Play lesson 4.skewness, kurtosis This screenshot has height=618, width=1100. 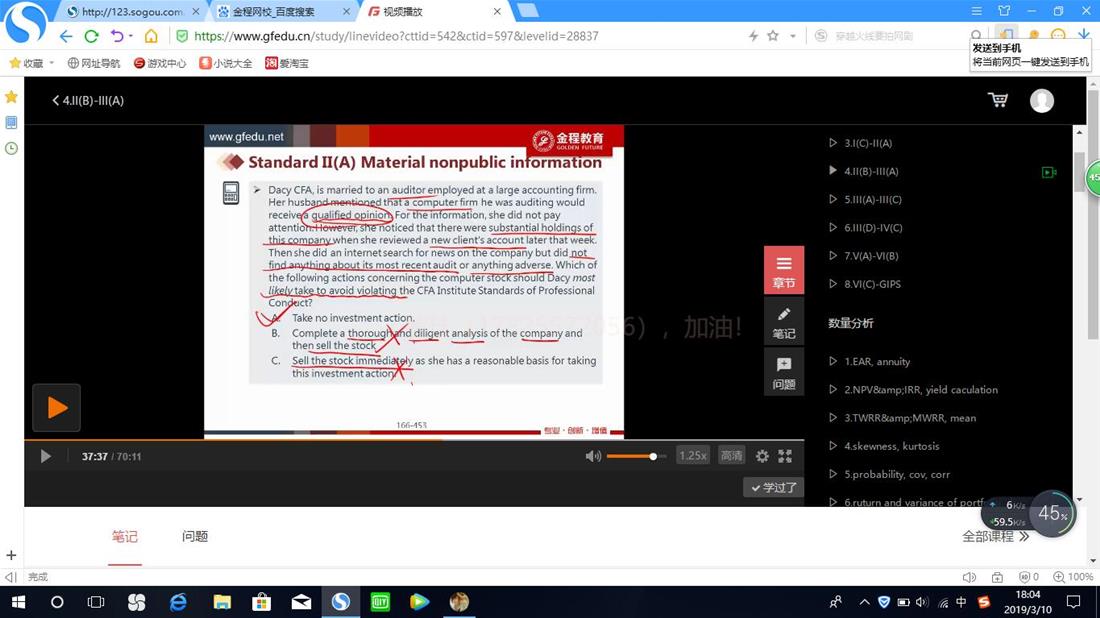[891, 446]
